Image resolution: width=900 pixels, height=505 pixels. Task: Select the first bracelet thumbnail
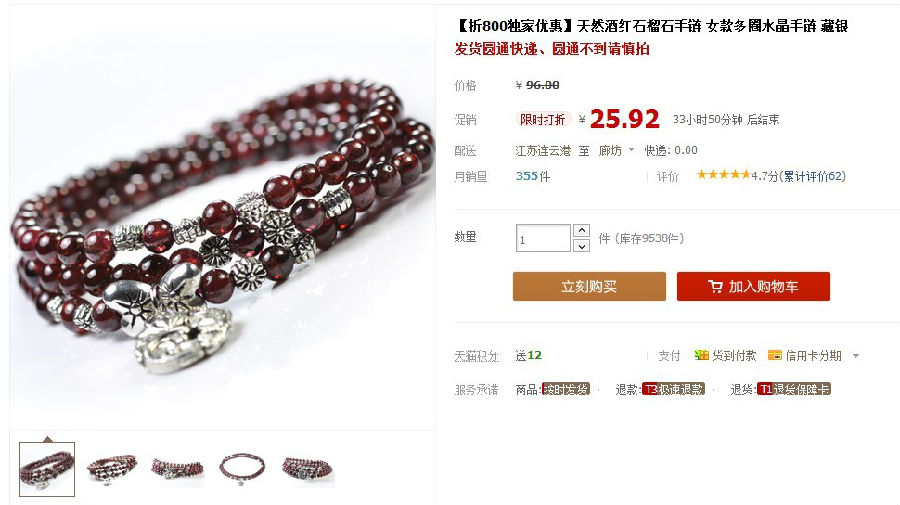47,469
